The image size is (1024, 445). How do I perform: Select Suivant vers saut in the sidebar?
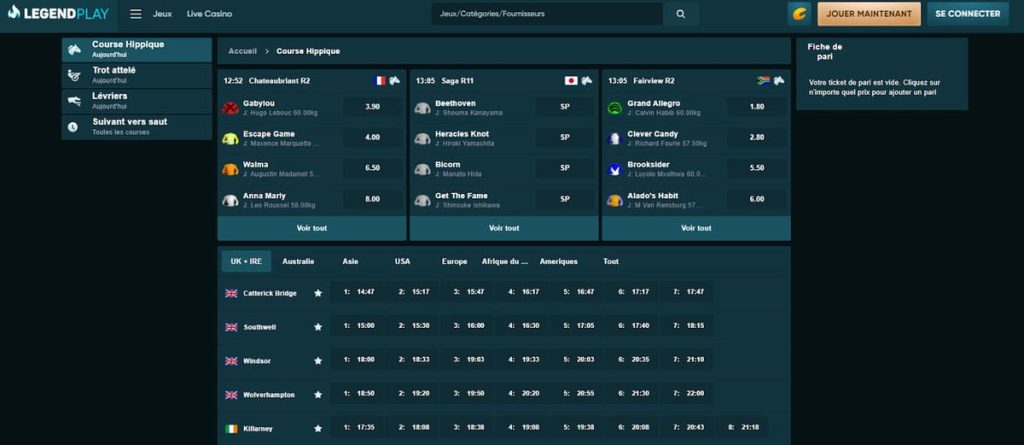(136, 127)
